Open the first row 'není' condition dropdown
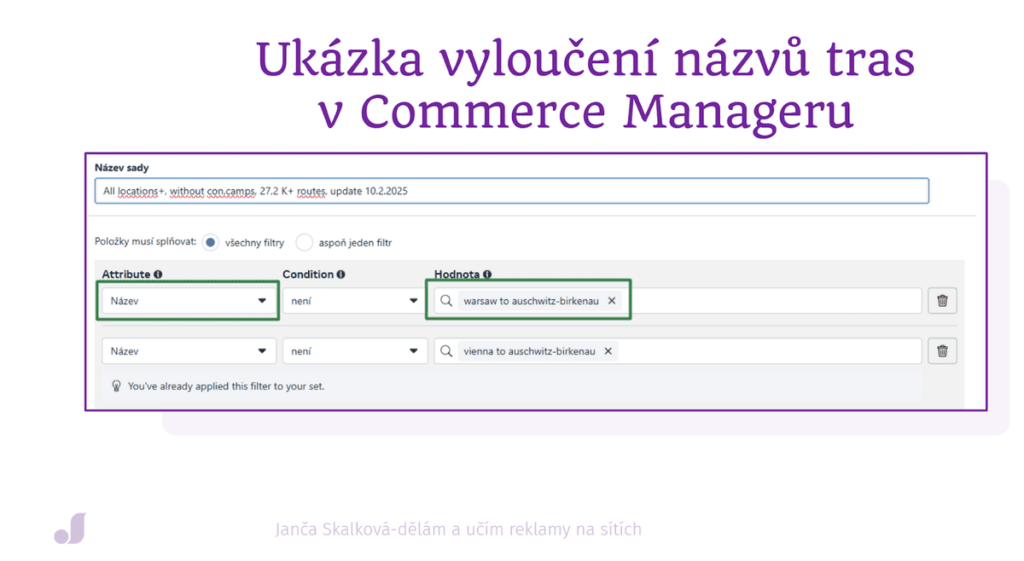Image resolution: width=1024 pixels, height=561 pixels. tap(355, 300)
